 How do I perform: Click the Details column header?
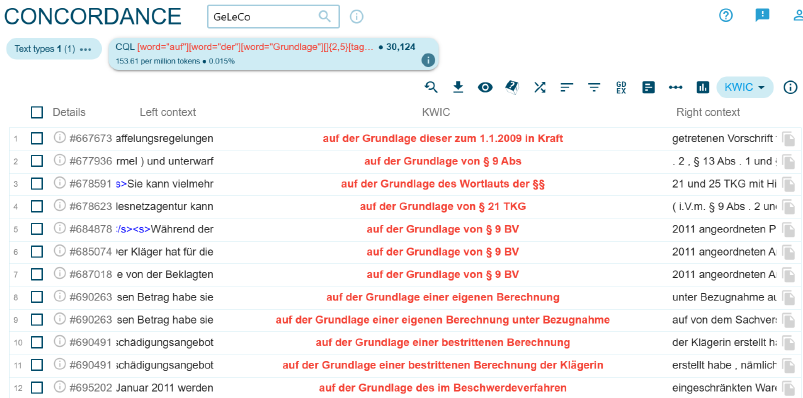(x=69, y=112)
